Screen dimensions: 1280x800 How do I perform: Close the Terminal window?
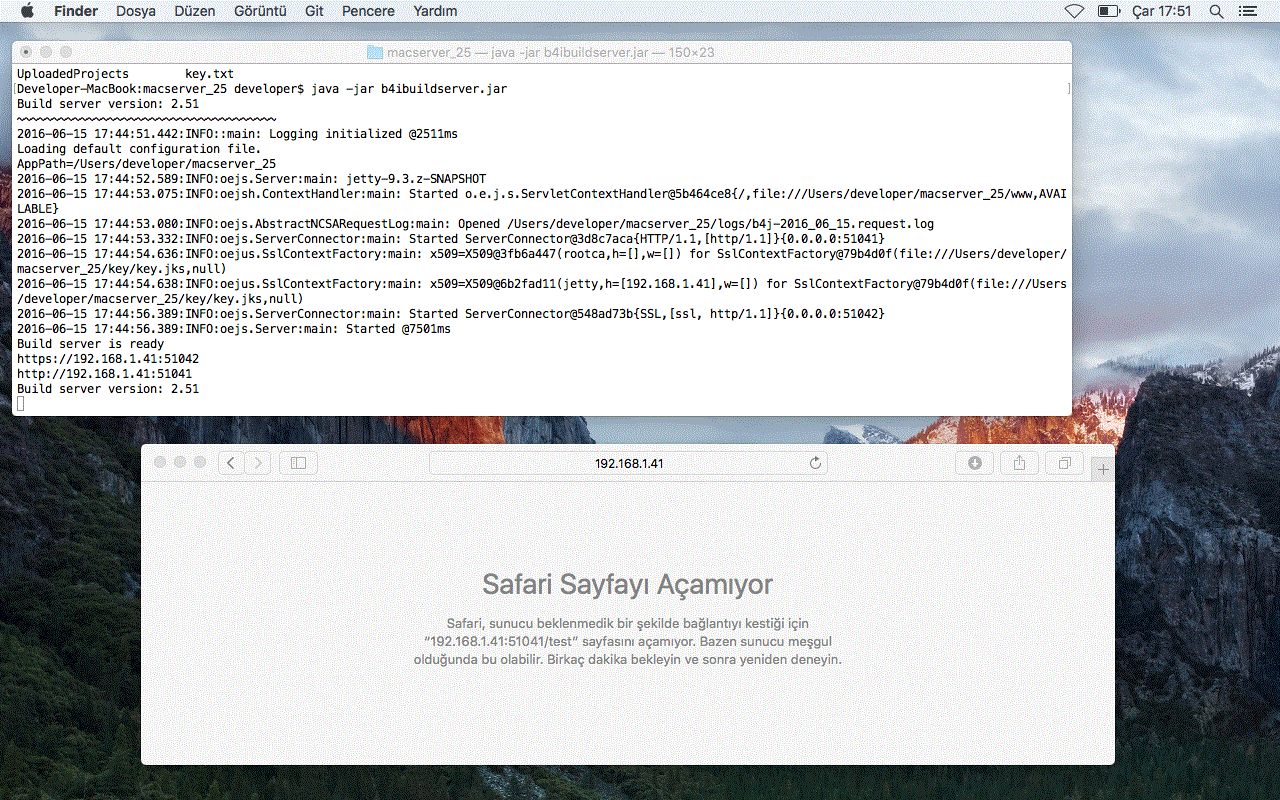pos(26,52)
